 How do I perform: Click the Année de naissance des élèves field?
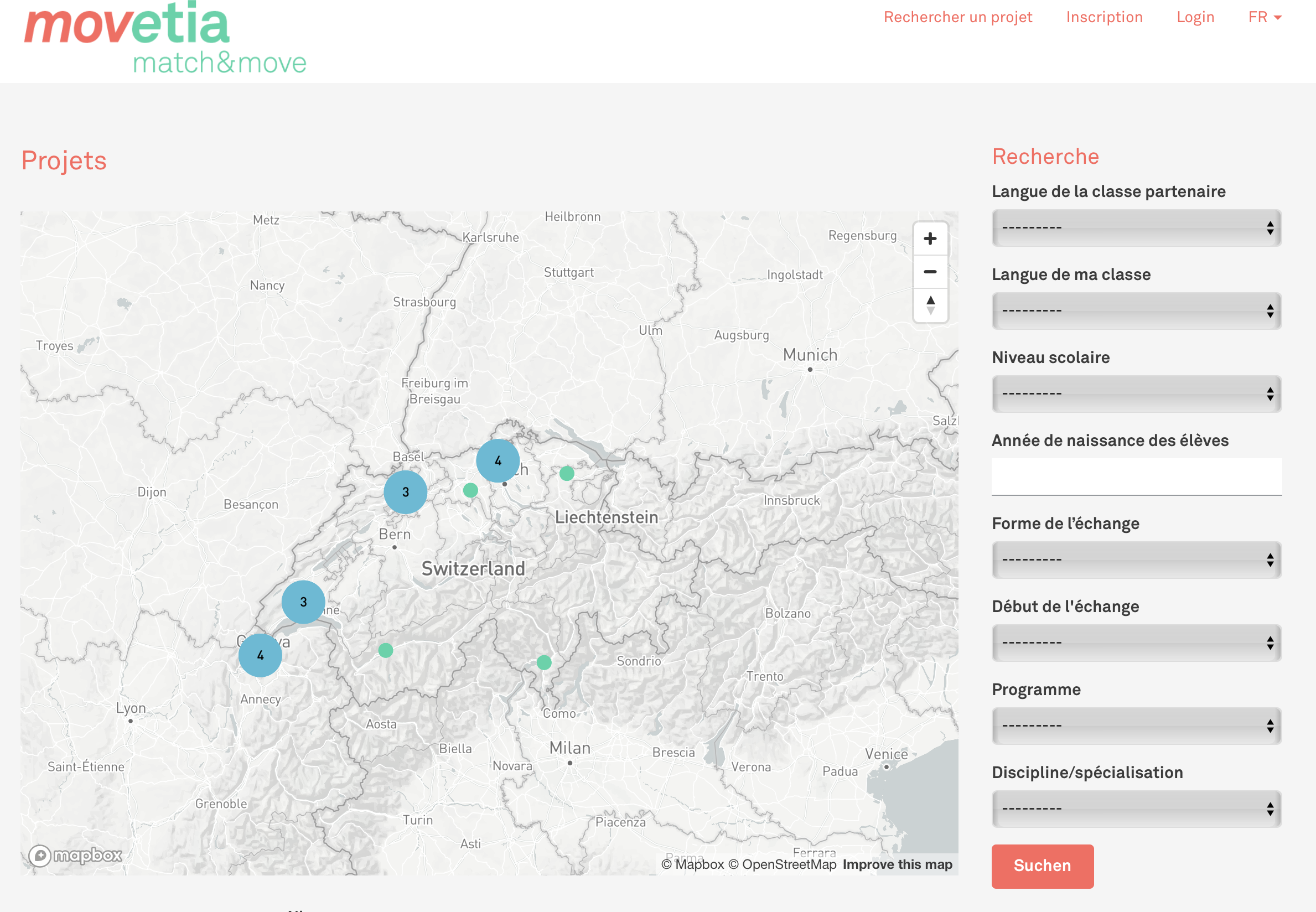1136,476
